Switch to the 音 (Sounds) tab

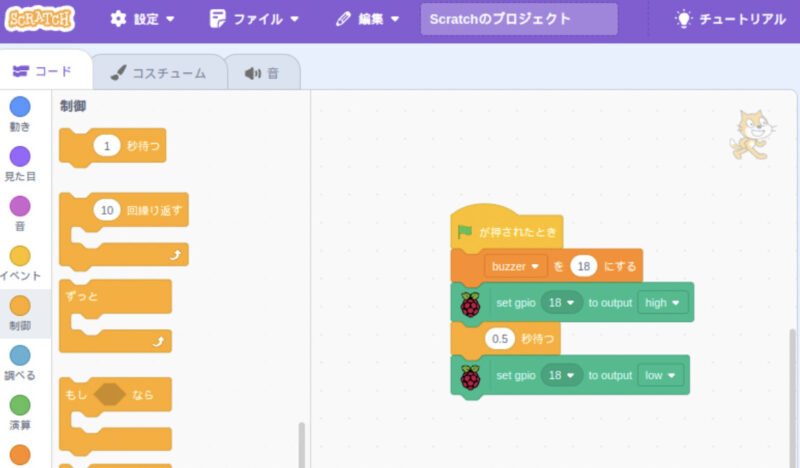[x=262, y=73]
